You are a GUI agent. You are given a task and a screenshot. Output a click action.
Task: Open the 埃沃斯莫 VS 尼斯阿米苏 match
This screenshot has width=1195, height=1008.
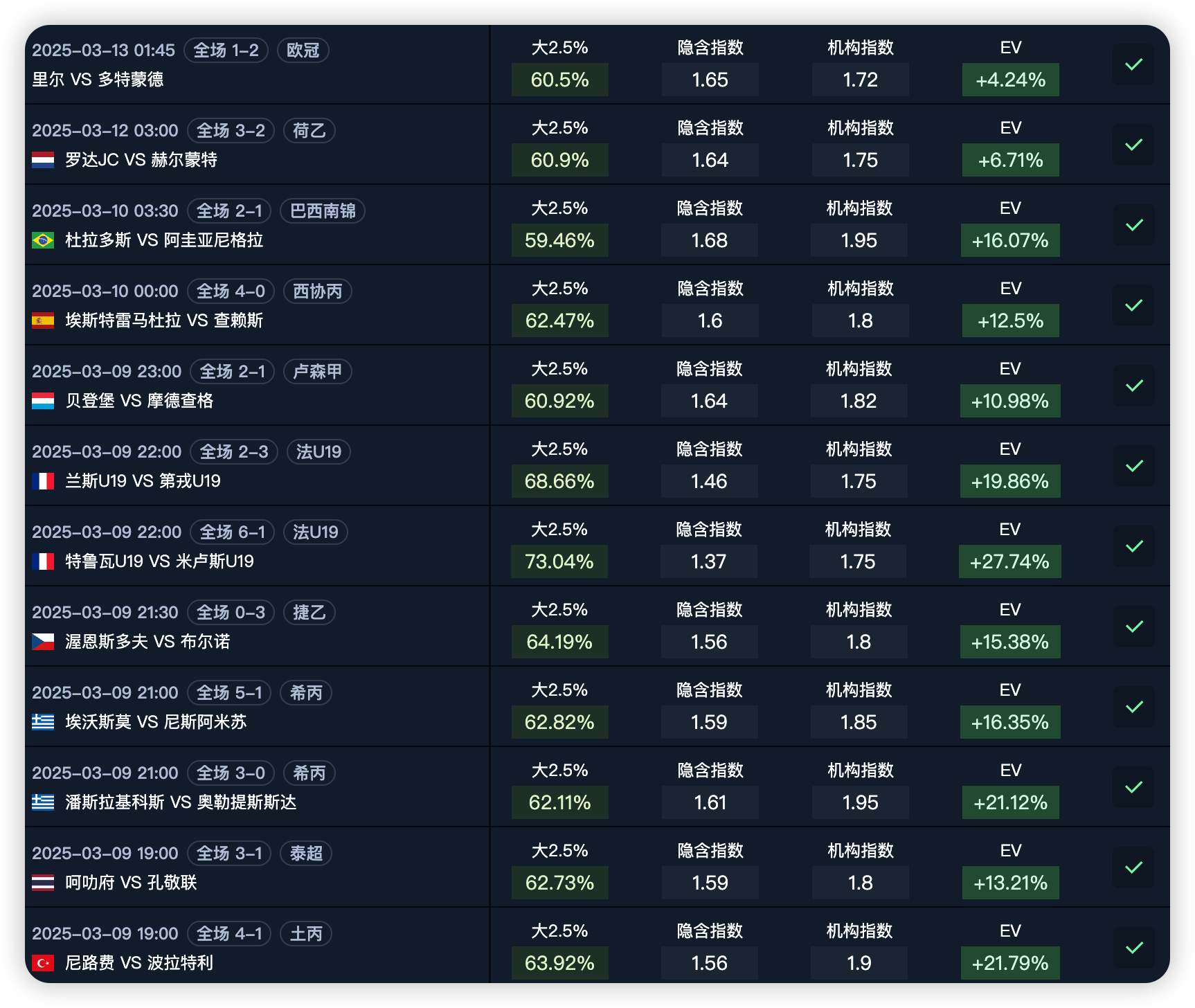click(156, 722)
